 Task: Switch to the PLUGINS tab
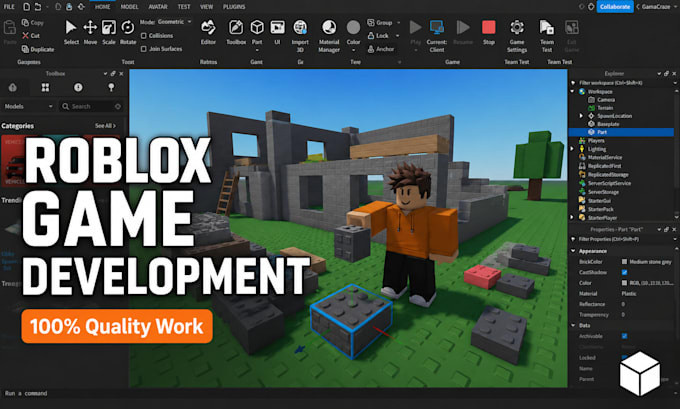pyautogui.click(x=234, y=7)
